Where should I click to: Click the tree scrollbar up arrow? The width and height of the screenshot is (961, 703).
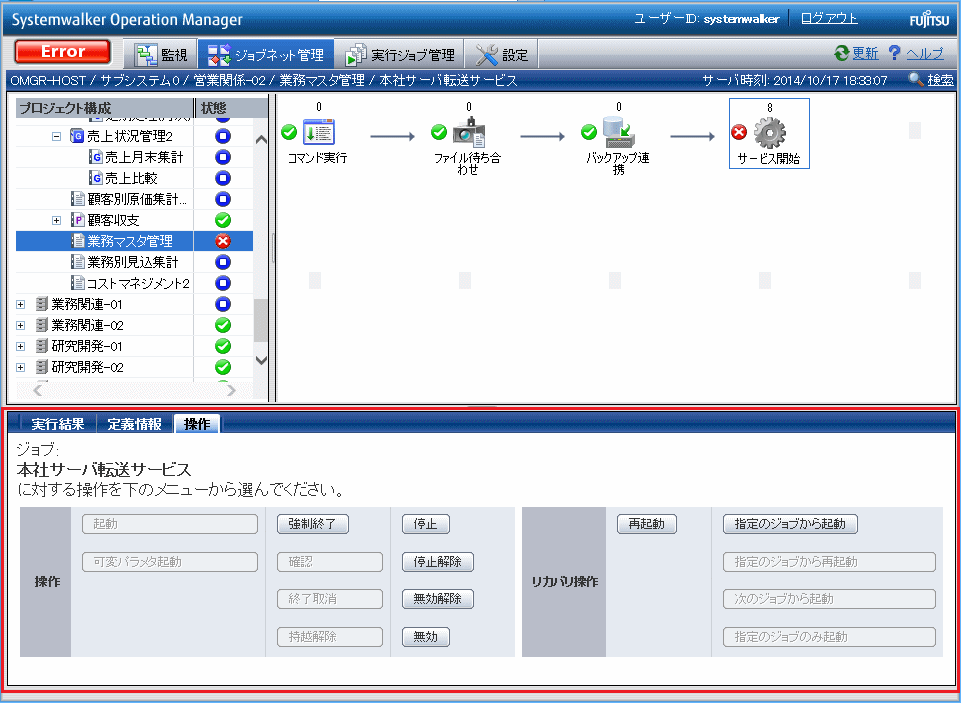pos(261,140)
